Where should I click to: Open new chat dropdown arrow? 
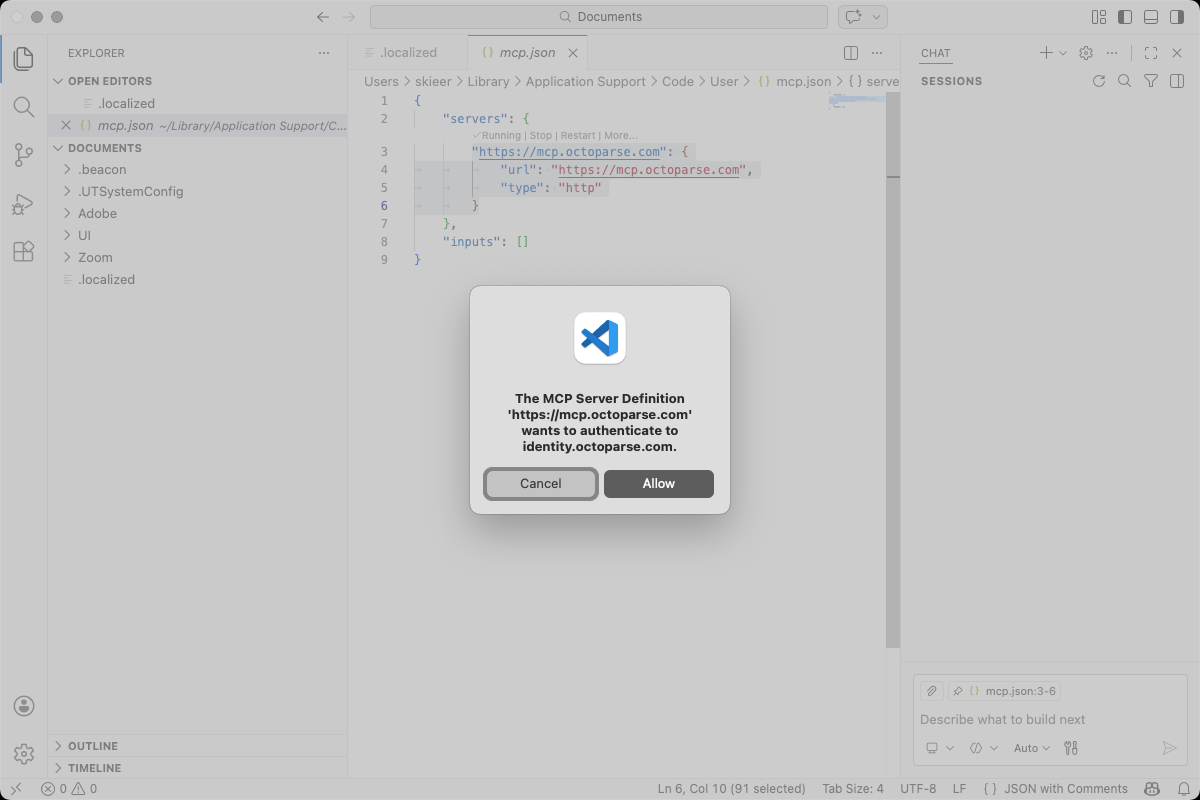1063,53
